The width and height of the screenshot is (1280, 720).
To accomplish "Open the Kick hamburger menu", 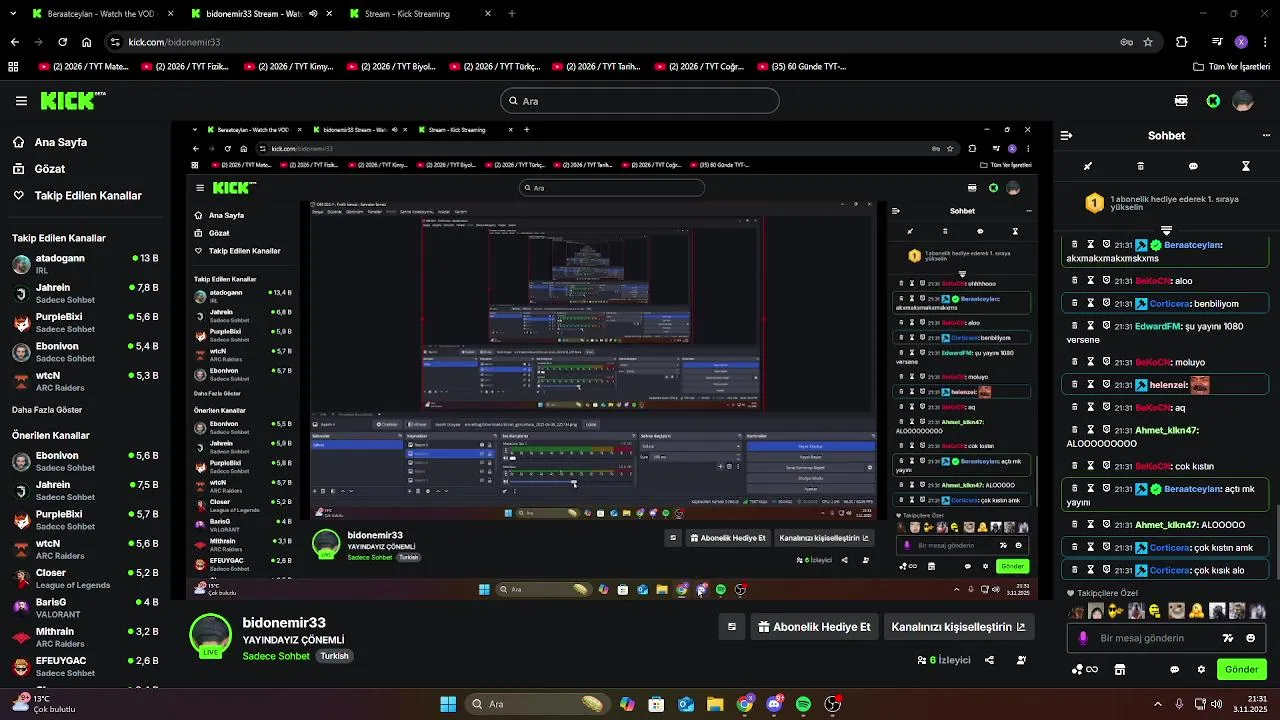I will click(21, 101).
